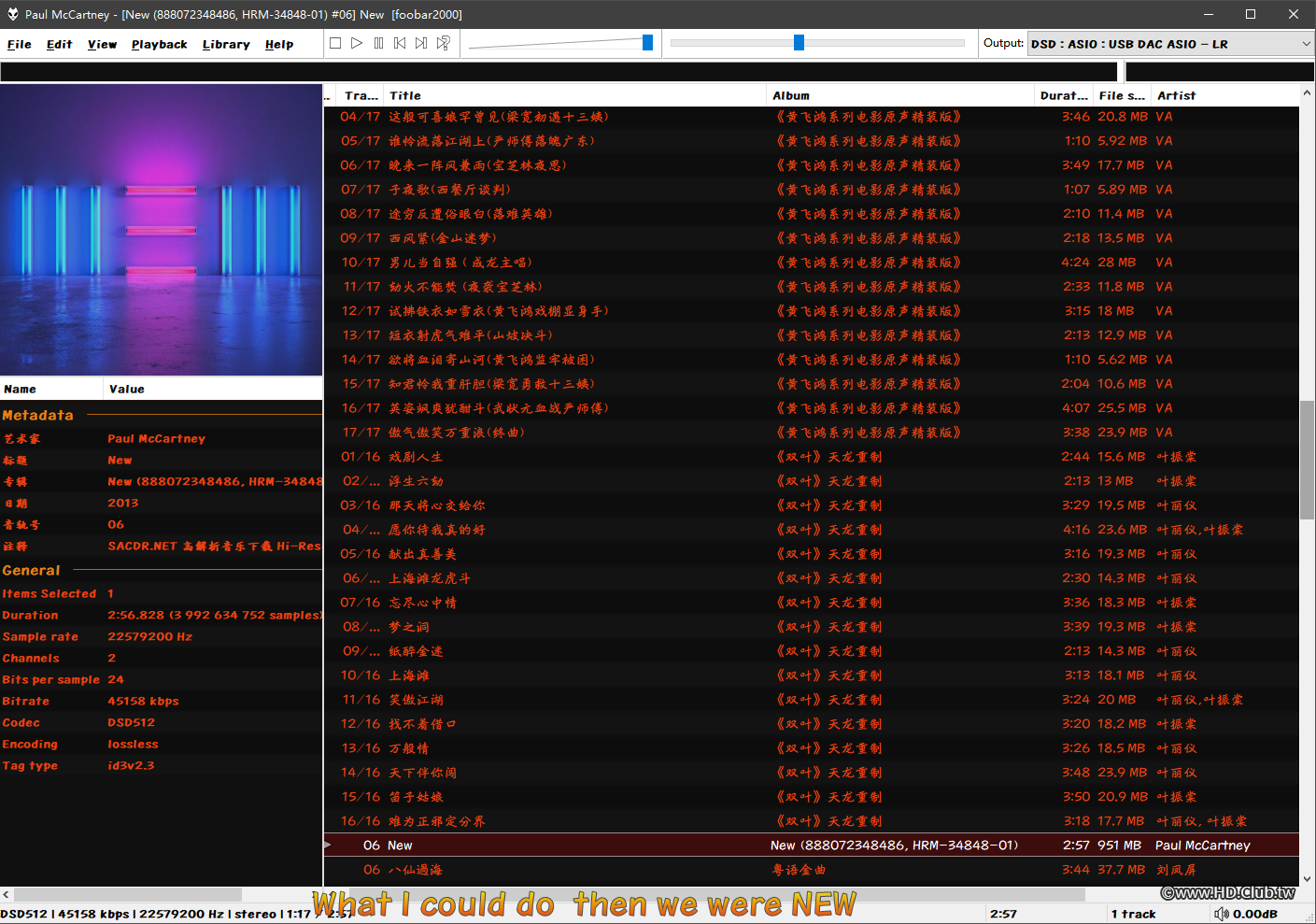Click the Play button in toolbar
The width and height of the screenshot is (1316, 924).
coord(357,43)
